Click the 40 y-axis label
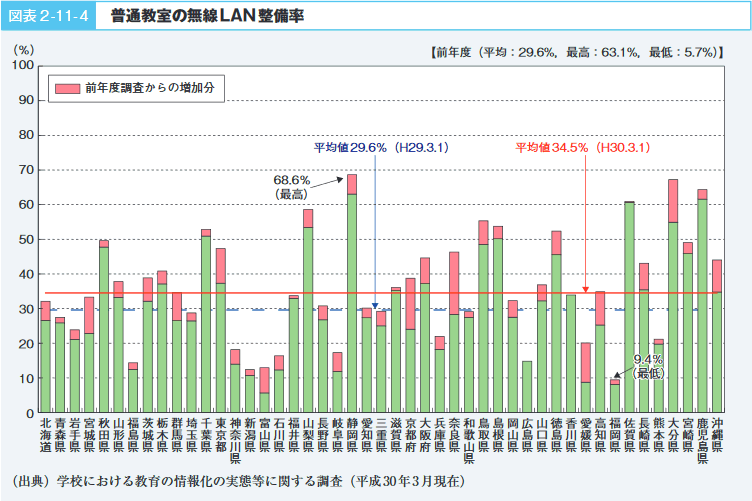The image size is (752, 501). (26, 274)
